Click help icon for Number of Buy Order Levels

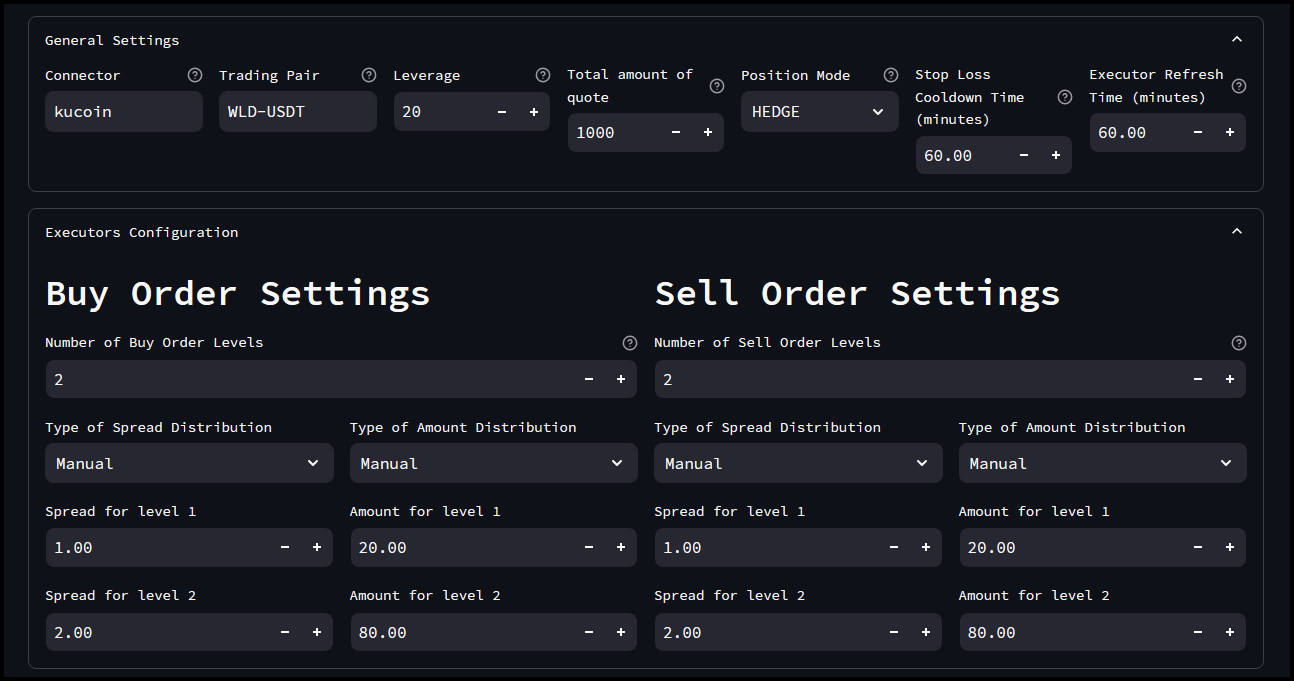629,342
